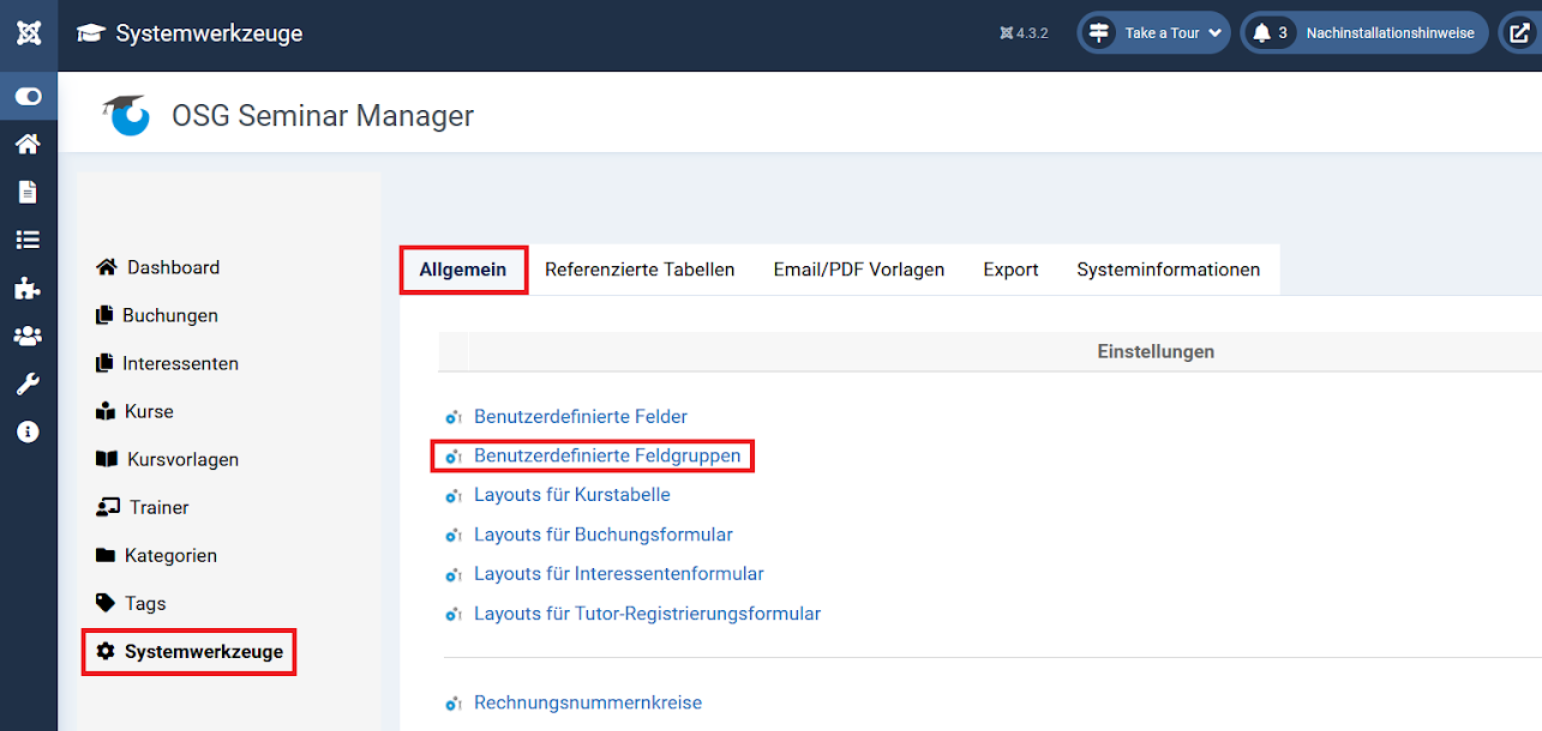
Task: Open the Users group icon in sidebar
Action: (28, 336)
